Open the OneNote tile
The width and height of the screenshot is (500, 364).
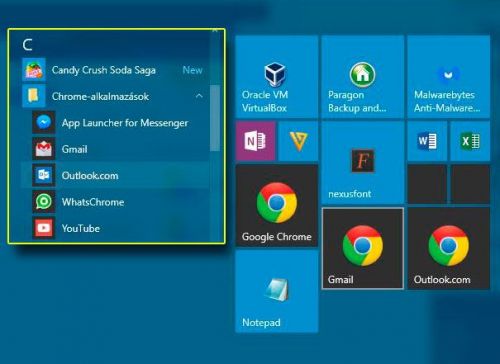pos(255,141)
